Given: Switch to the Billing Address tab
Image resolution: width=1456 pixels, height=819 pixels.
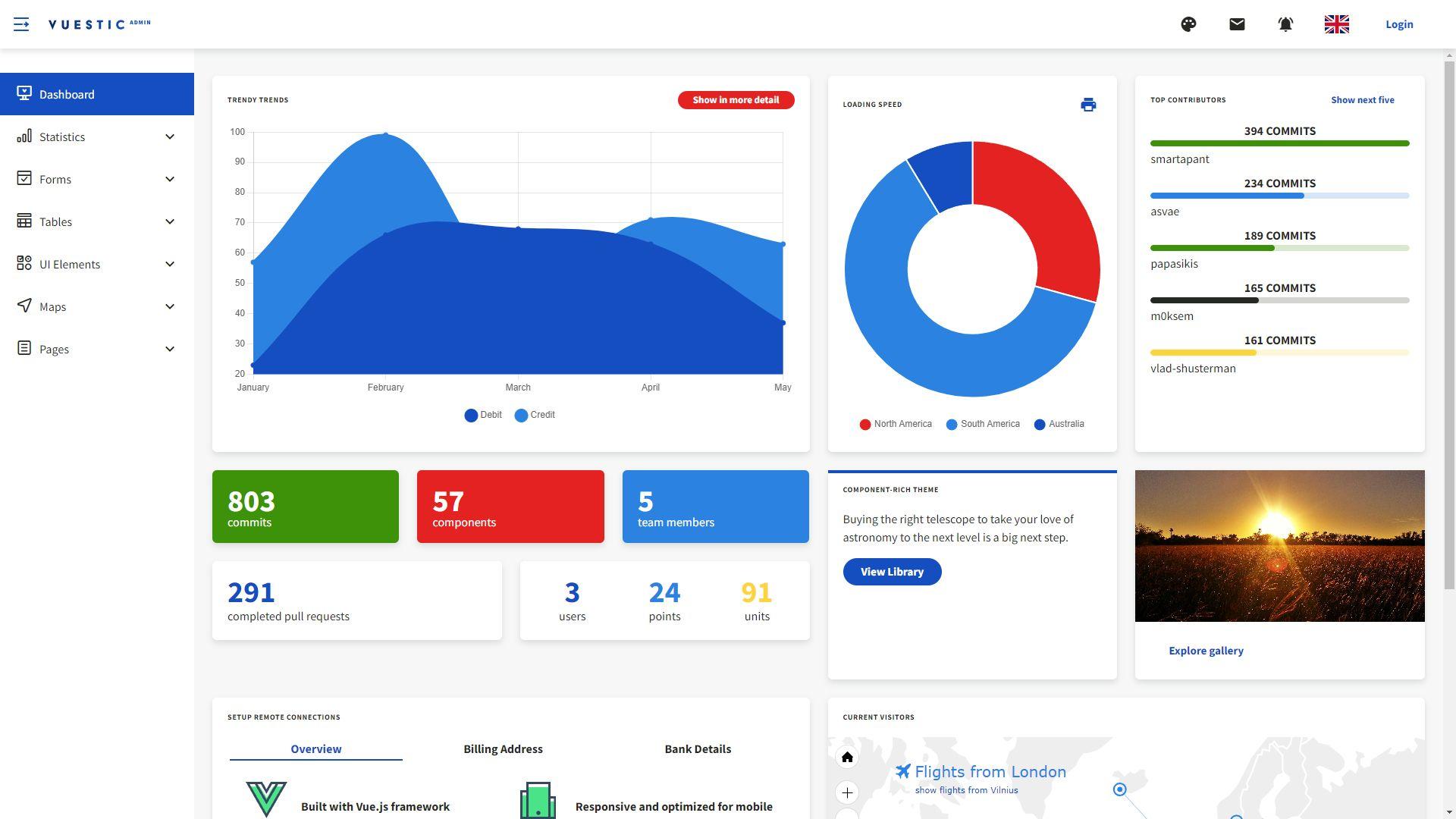Looking at the screenshot, I should (503, 748).
